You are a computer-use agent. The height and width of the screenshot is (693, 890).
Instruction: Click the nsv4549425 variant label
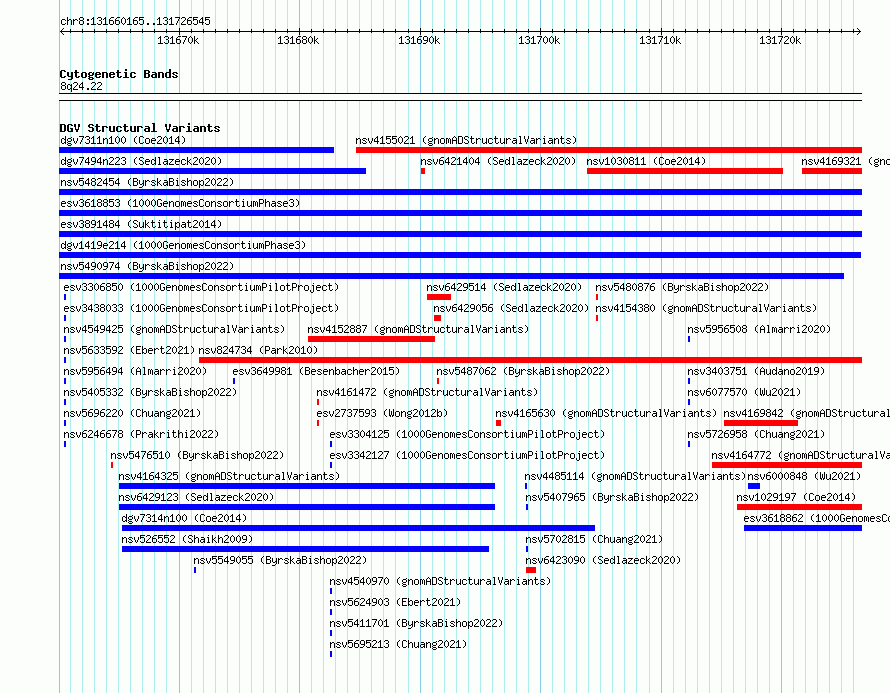[174, 329]
